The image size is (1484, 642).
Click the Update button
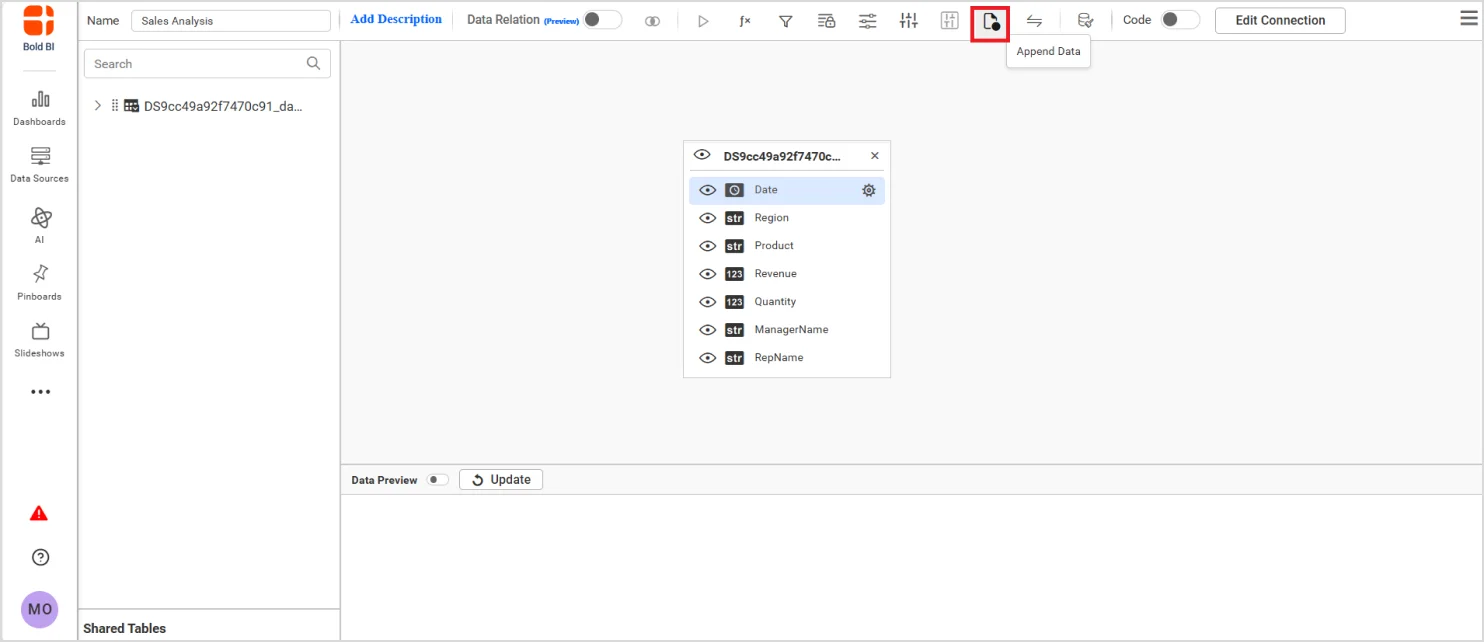click(x=501, y=480)
